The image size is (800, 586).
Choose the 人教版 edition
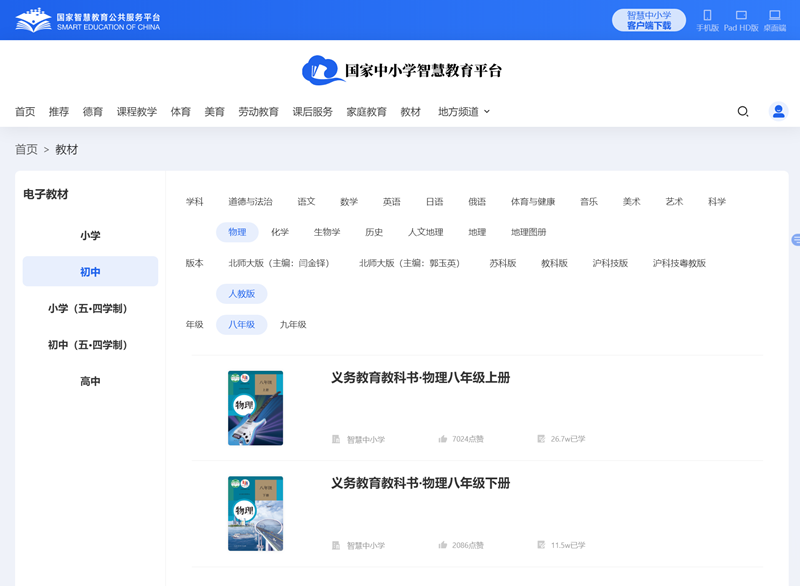242,294
